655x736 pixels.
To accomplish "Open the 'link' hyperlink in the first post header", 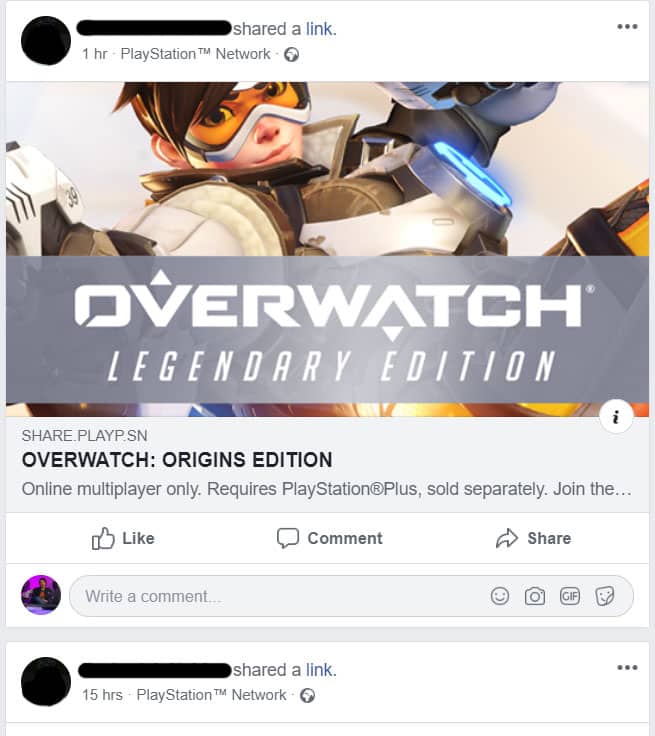I will click(321, 29).
